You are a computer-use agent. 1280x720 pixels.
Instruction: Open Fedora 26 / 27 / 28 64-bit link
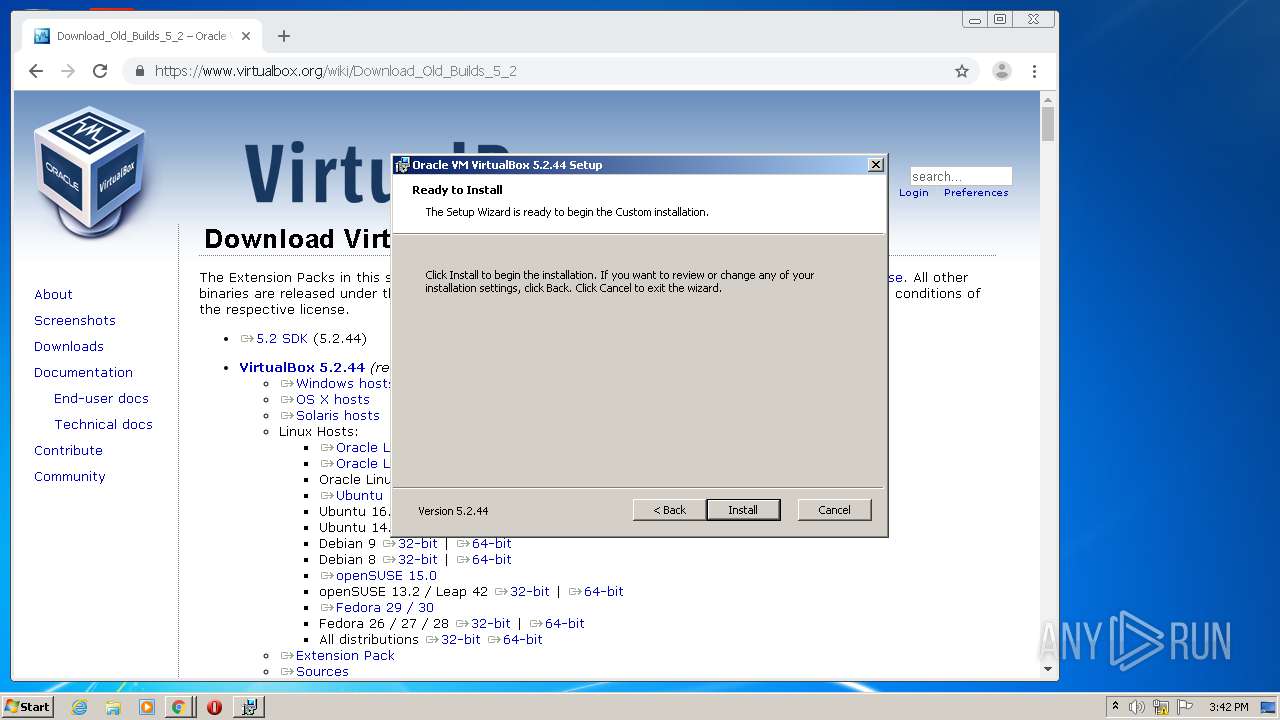tap(557, 624)
